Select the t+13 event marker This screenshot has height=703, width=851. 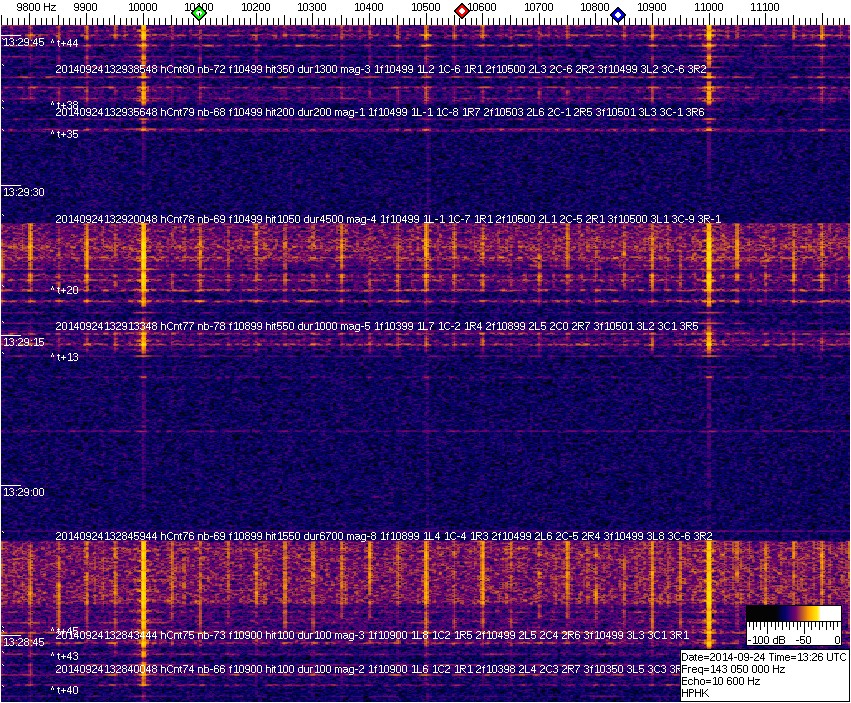66,357
